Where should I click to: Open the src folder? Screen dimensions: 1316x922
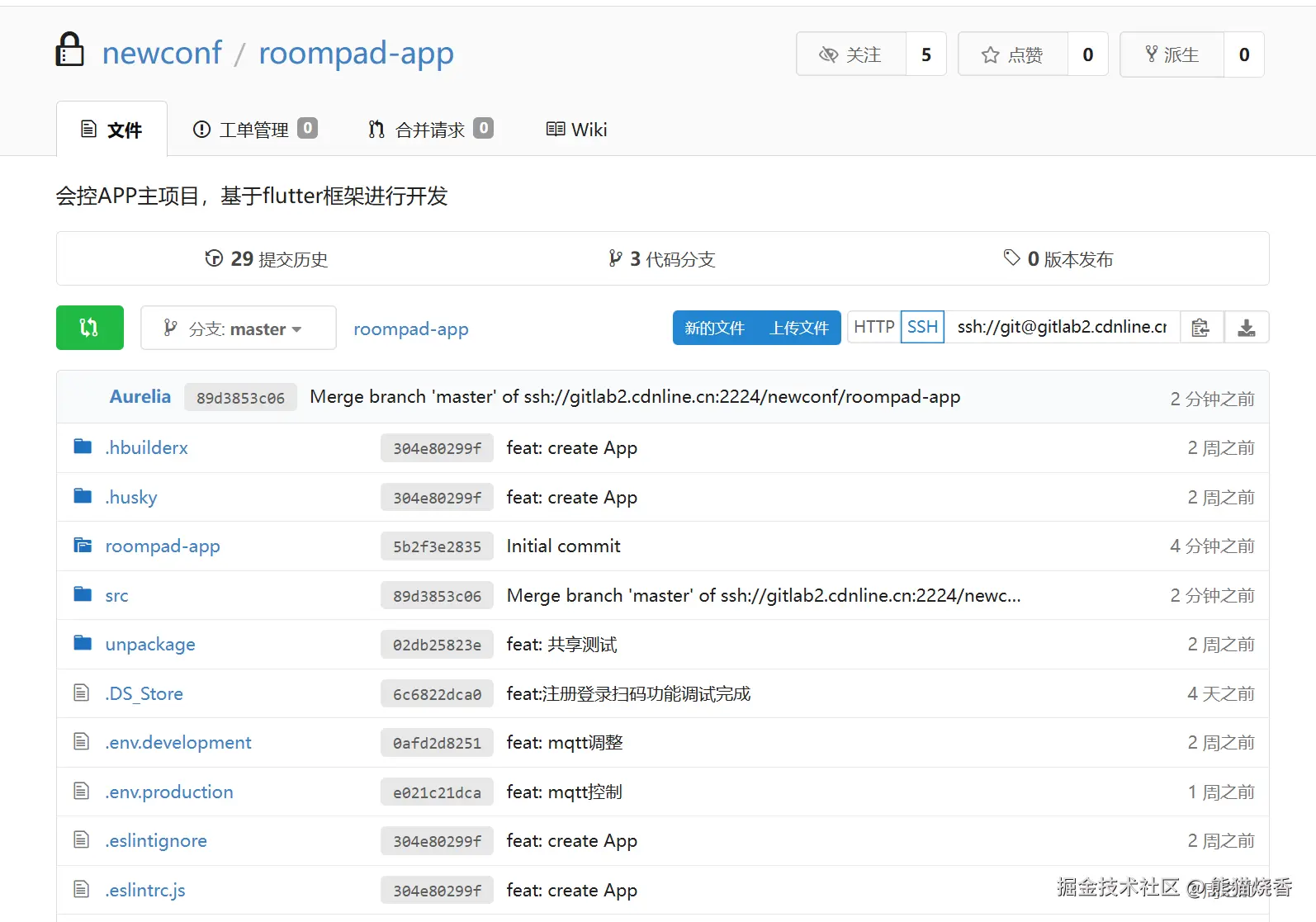tap(116, 595)
